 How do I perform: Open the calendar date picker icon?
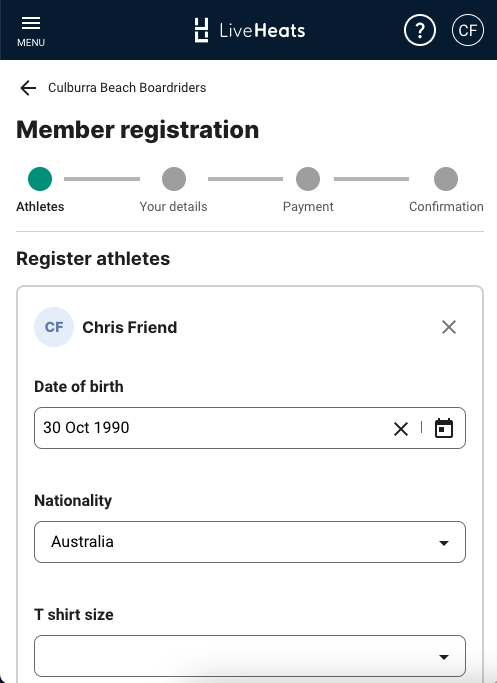point(444,428)
